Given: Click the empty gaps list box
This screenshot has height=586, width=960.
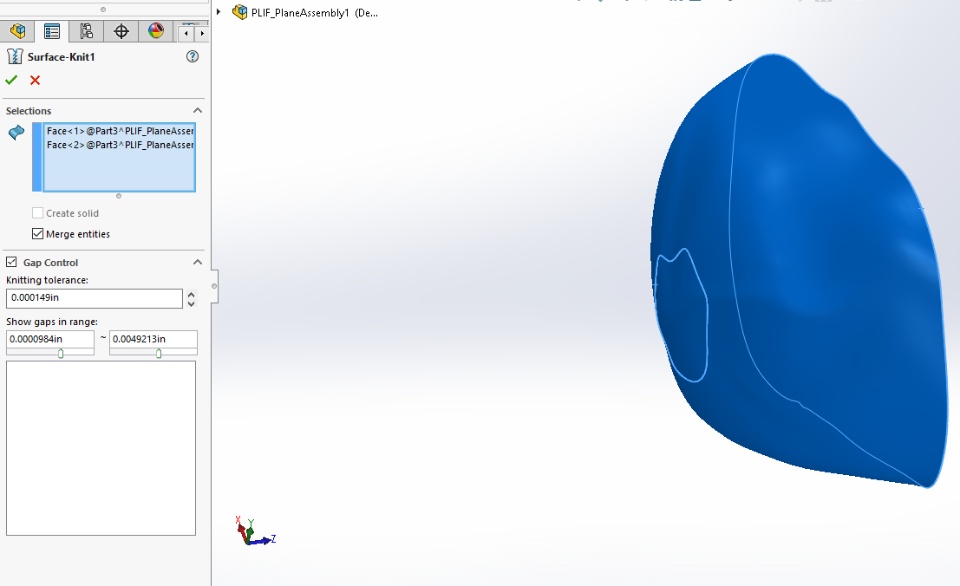Looking at the screenshot, I should coord(101,448).
